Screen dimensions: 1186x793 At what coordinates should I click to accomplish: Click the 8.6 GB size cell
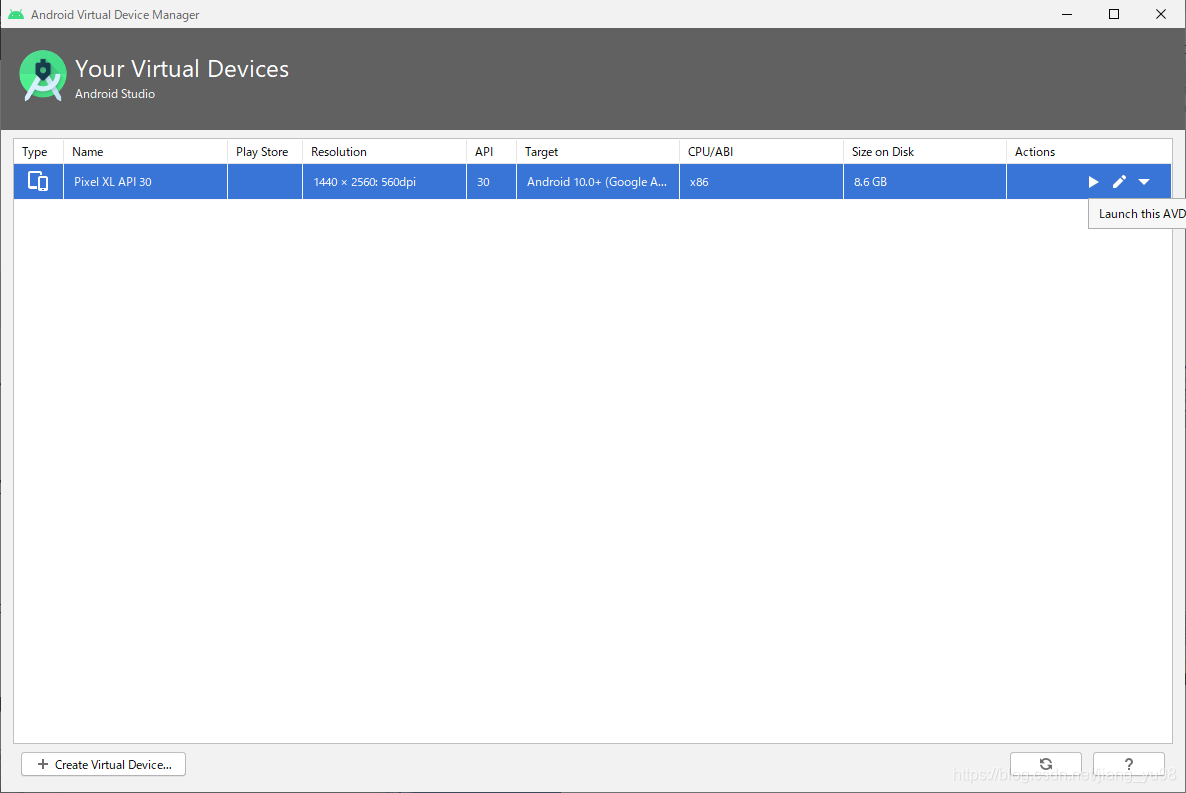click(x=924, y=182)
